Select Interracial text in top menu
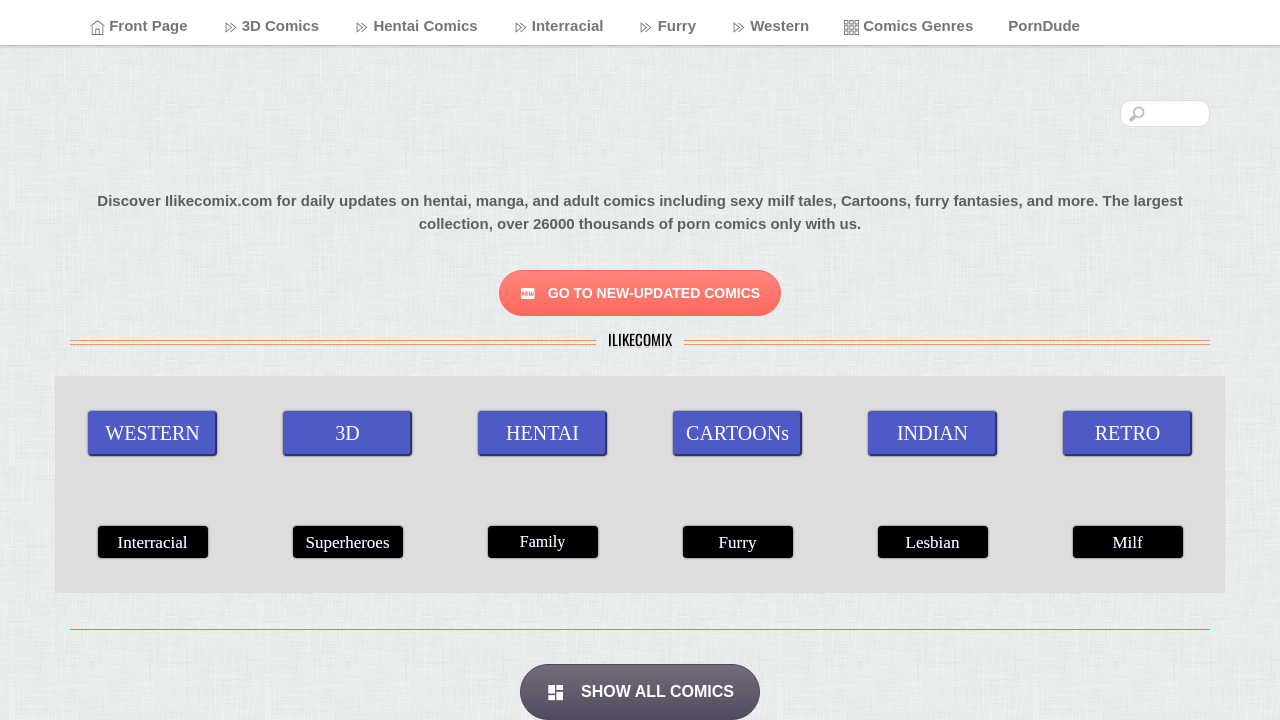This screenshot has width=1280, height=720. 567,26
